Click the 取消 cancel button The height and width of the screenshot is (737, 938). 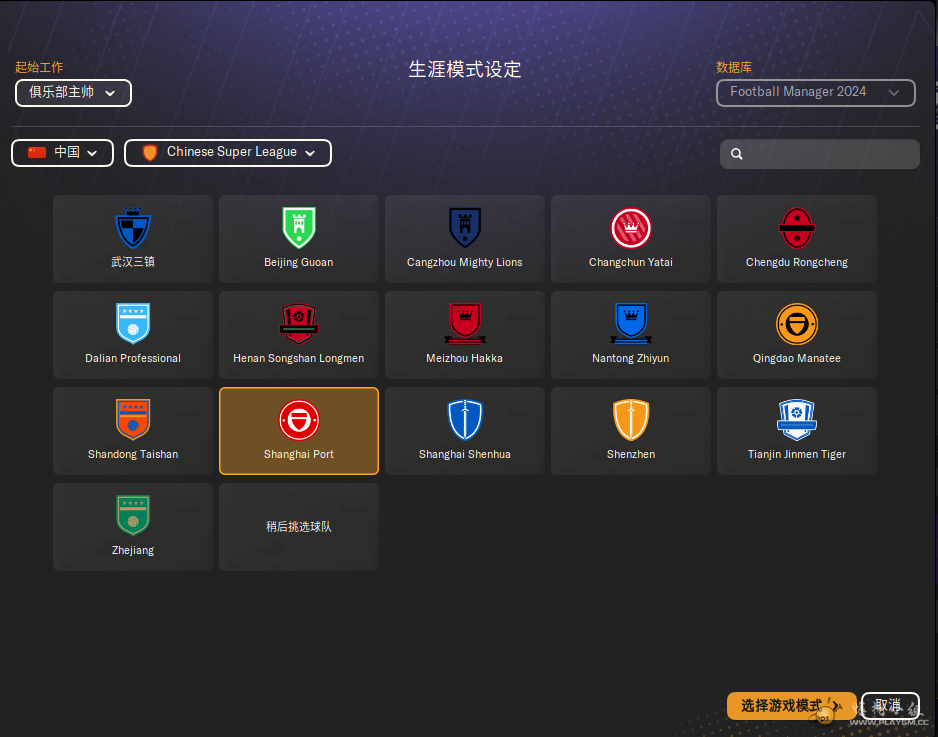coord(890,706)
